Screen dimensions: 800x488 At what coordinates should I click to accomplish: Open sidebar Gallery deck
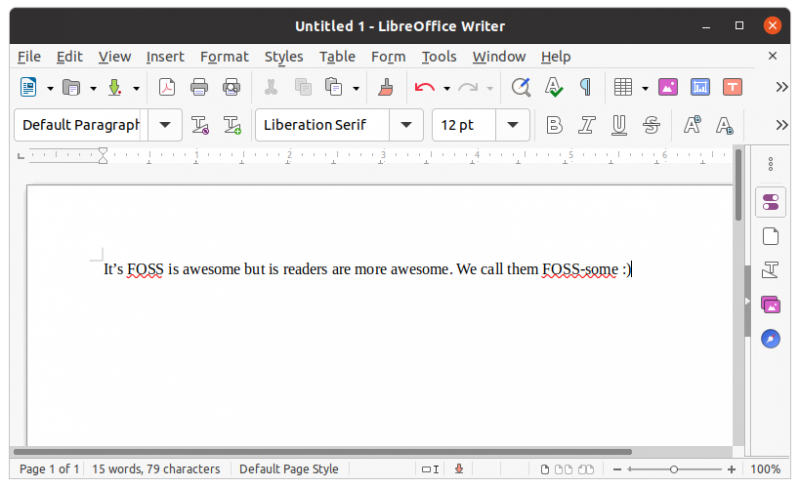770,305
